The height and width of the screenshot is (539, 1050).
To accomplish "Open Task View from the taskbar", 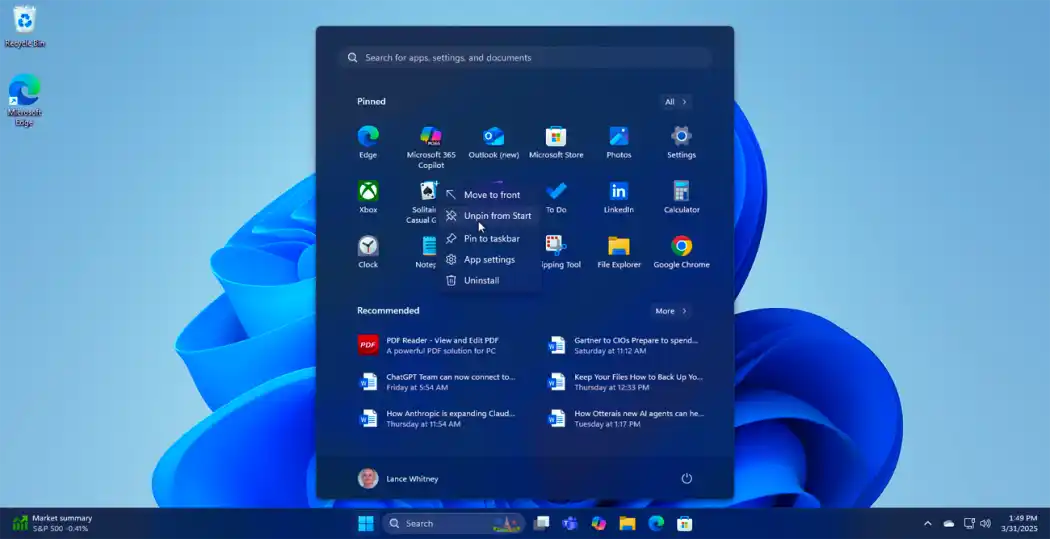I will click(541, 524).
